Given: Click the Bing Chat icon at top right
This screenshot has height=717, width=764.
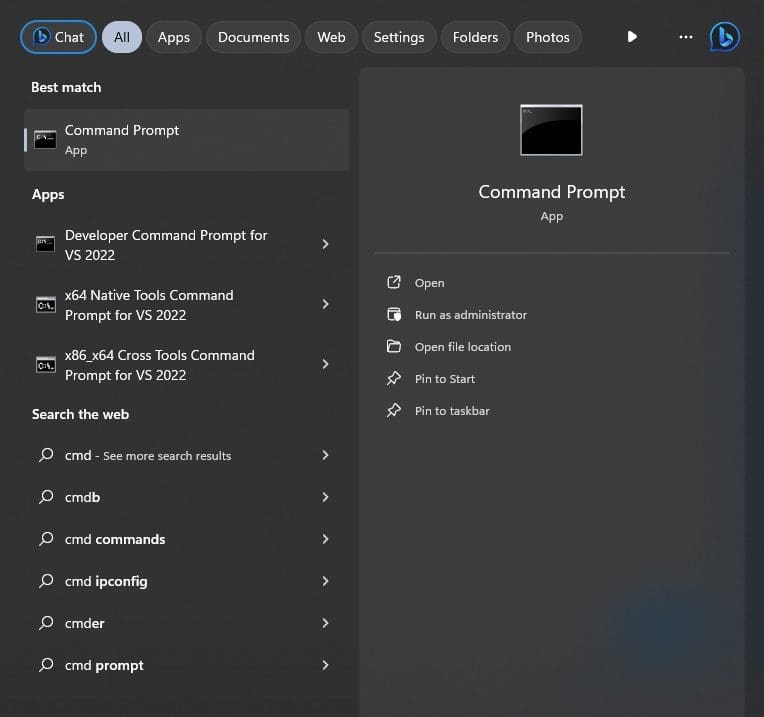Looking at the screenshot, I should (725, 37).
